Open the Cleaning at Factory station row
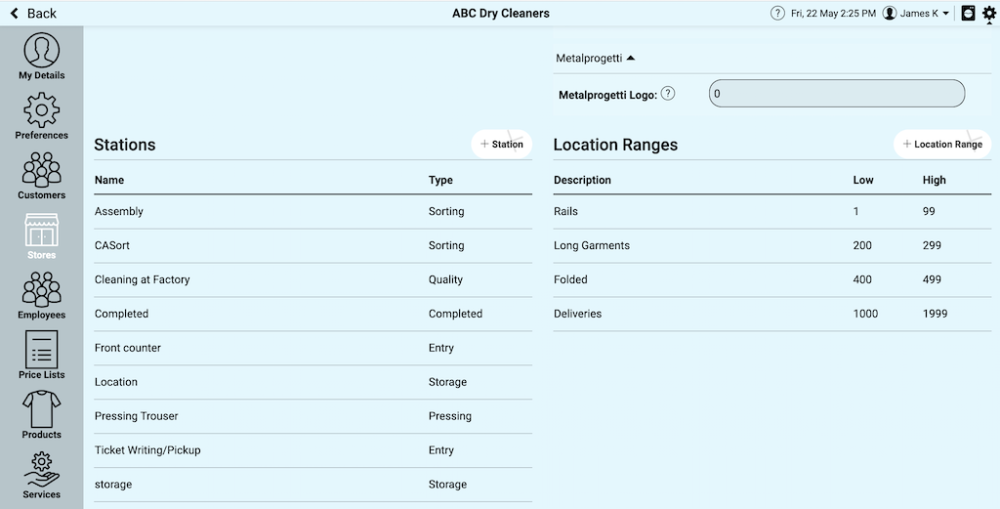This screenshot has width=1000, height=509. [312, 280]
